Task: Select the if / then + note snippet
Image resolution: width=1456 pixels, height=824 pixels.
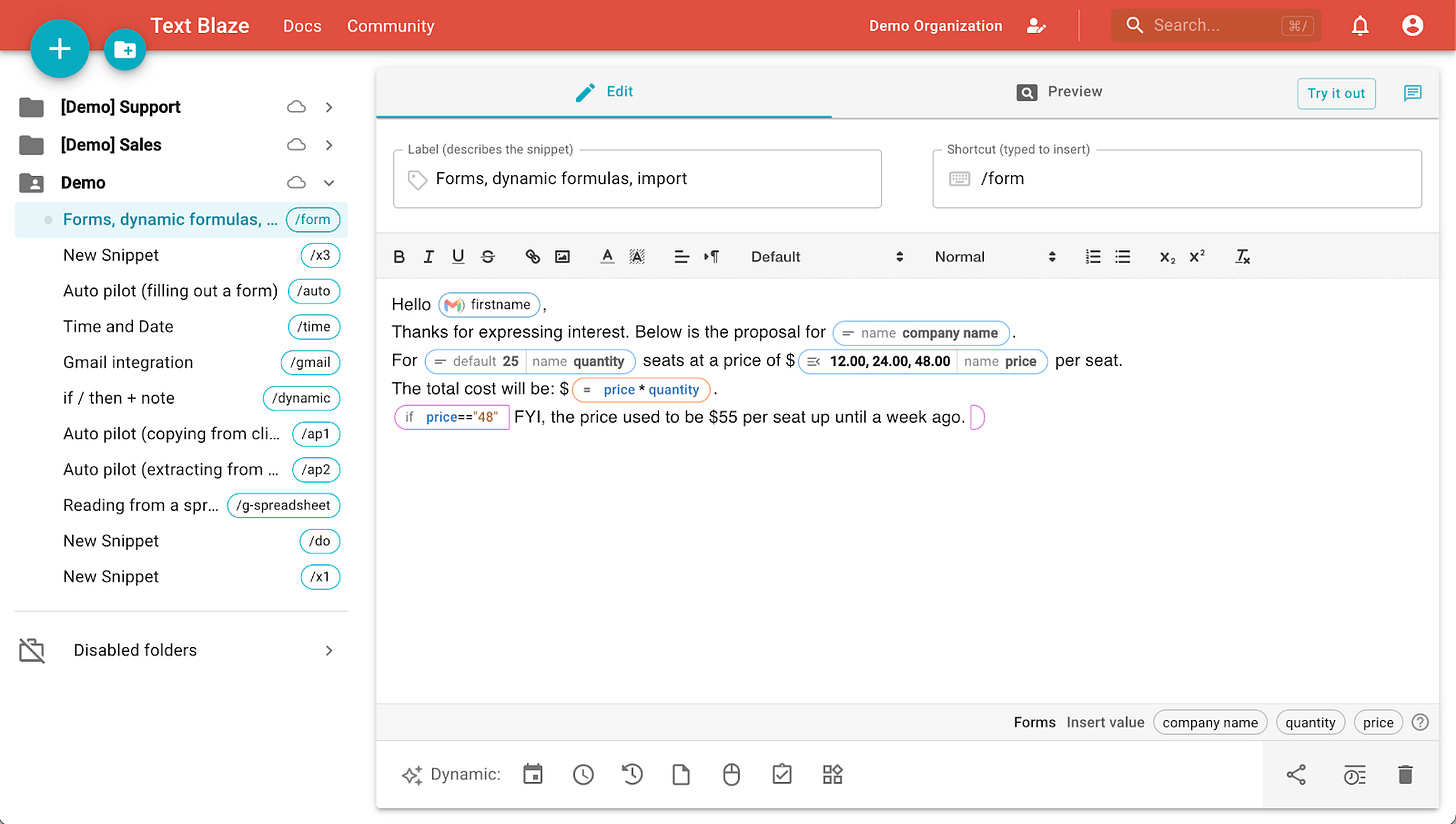Action: click(x=181, y=398)
